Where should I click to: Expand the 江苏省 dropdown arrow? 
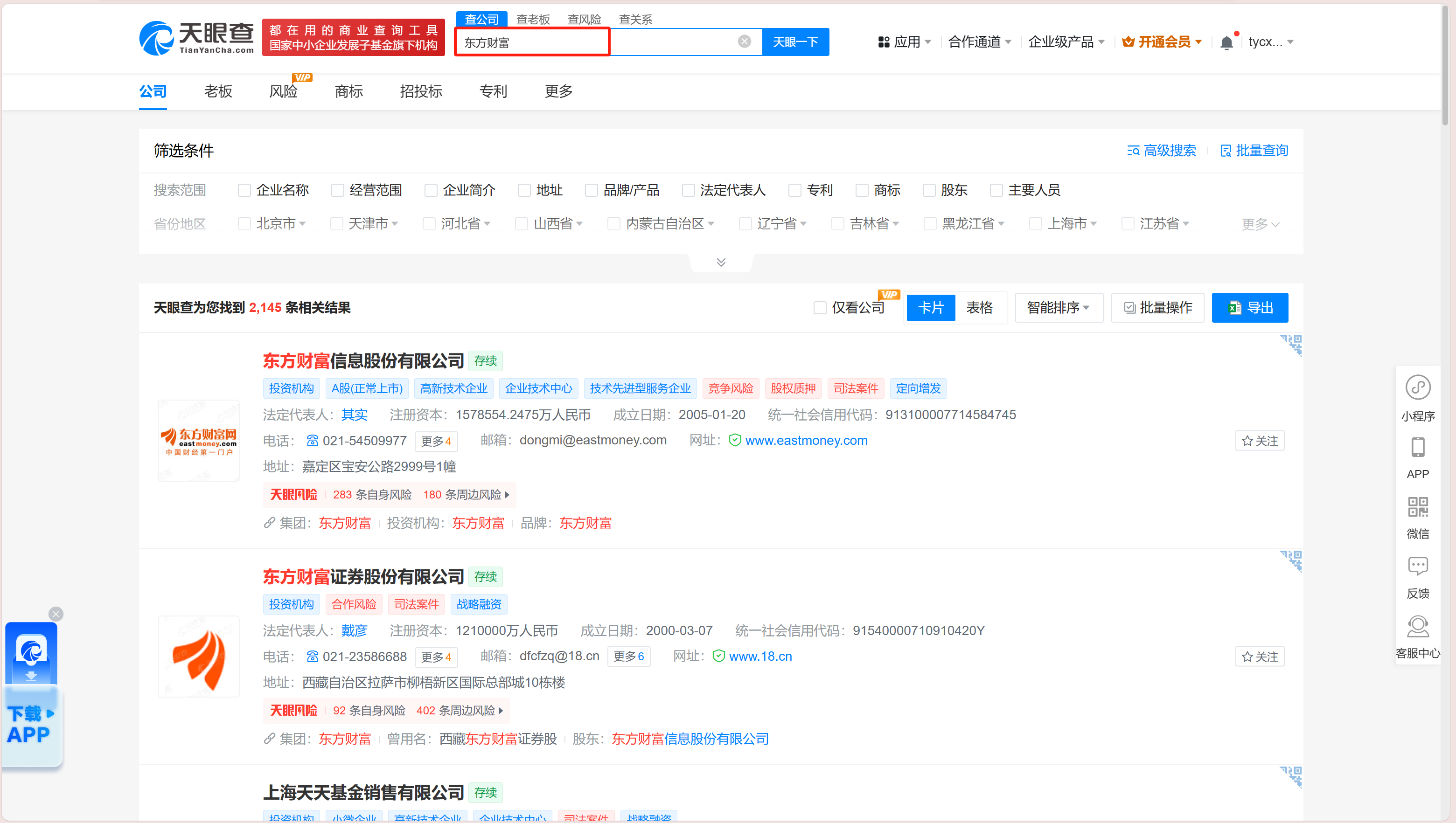point(1186,224)
